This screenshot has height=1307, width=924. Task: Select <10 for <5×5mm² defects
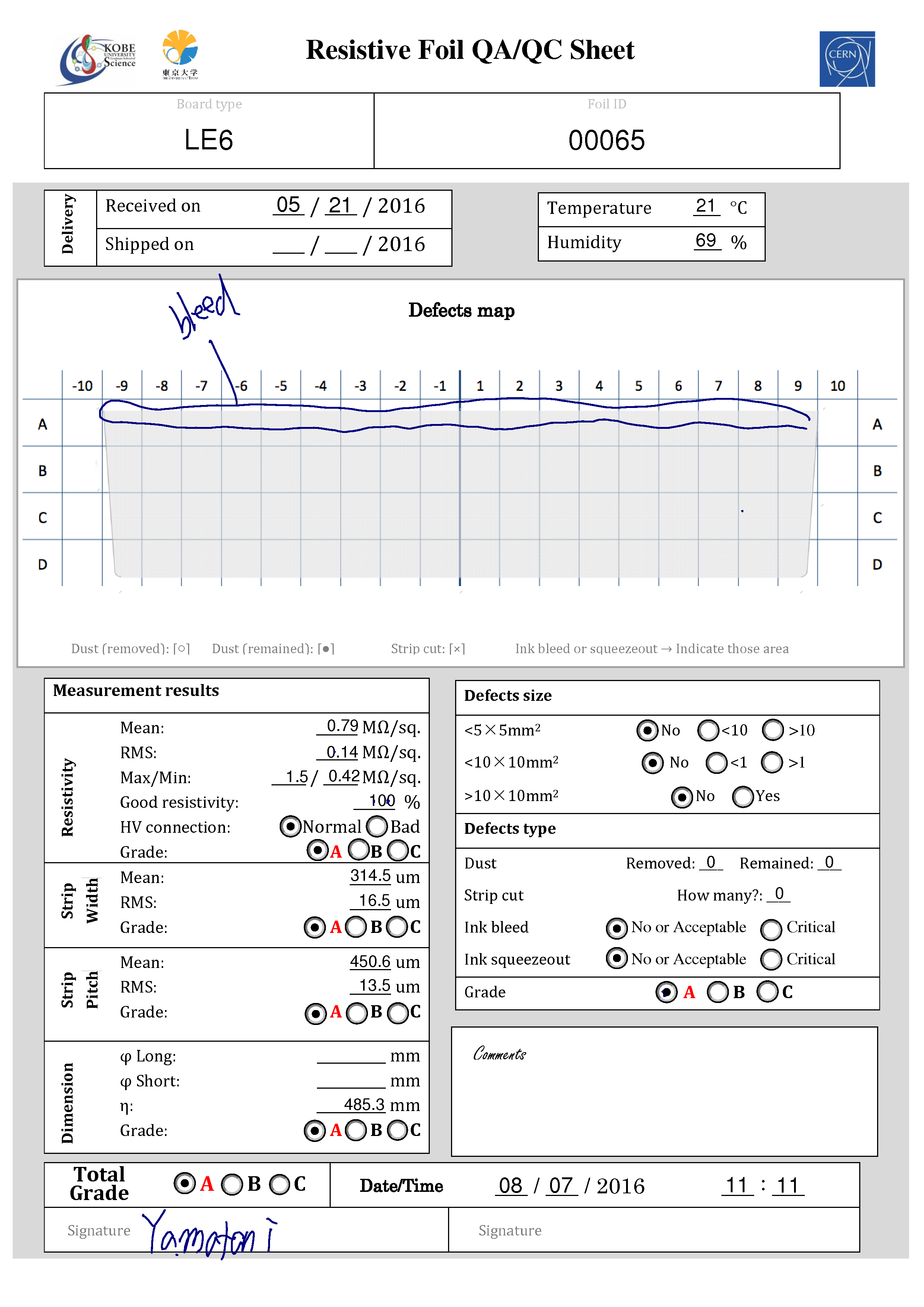pyautogui.click(x=708, y=730)
